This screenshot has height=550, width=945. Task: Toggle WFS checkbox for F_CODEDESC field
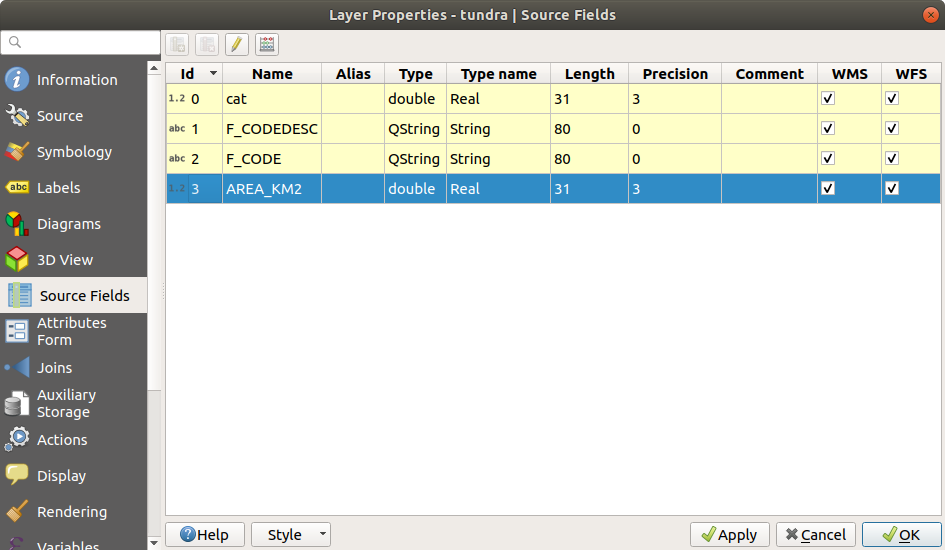coord(892,128)
